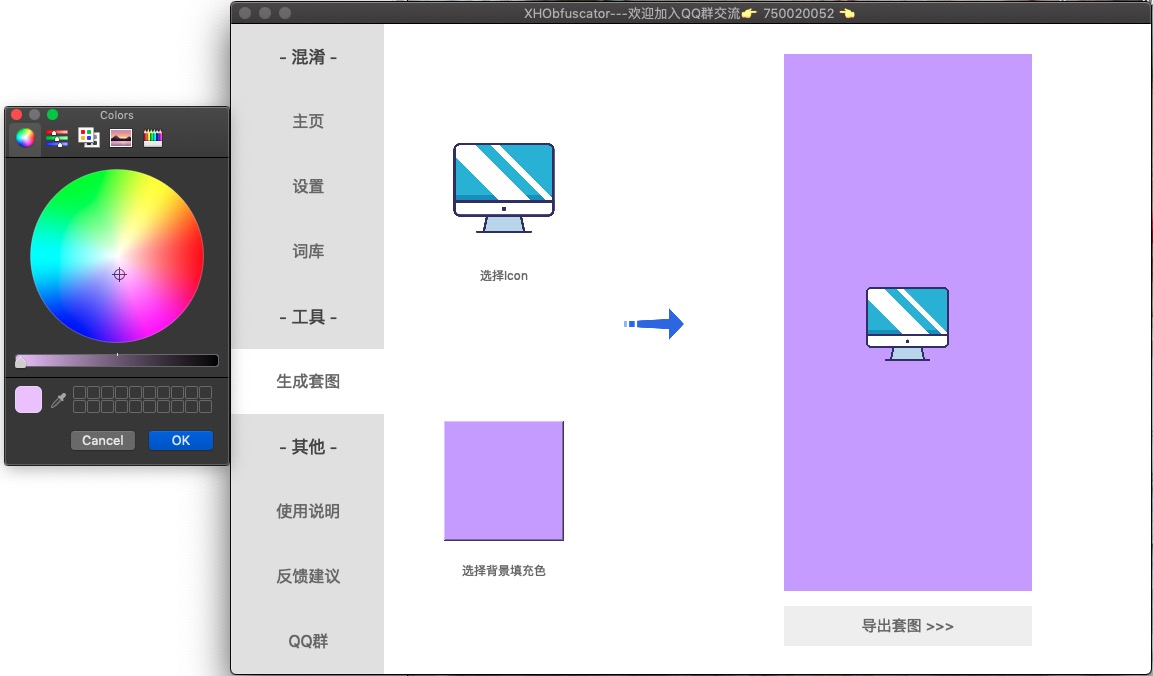Open 反馈建议 to give feedback
This screenshot has width=1153, height=676.
coord(307,576)
